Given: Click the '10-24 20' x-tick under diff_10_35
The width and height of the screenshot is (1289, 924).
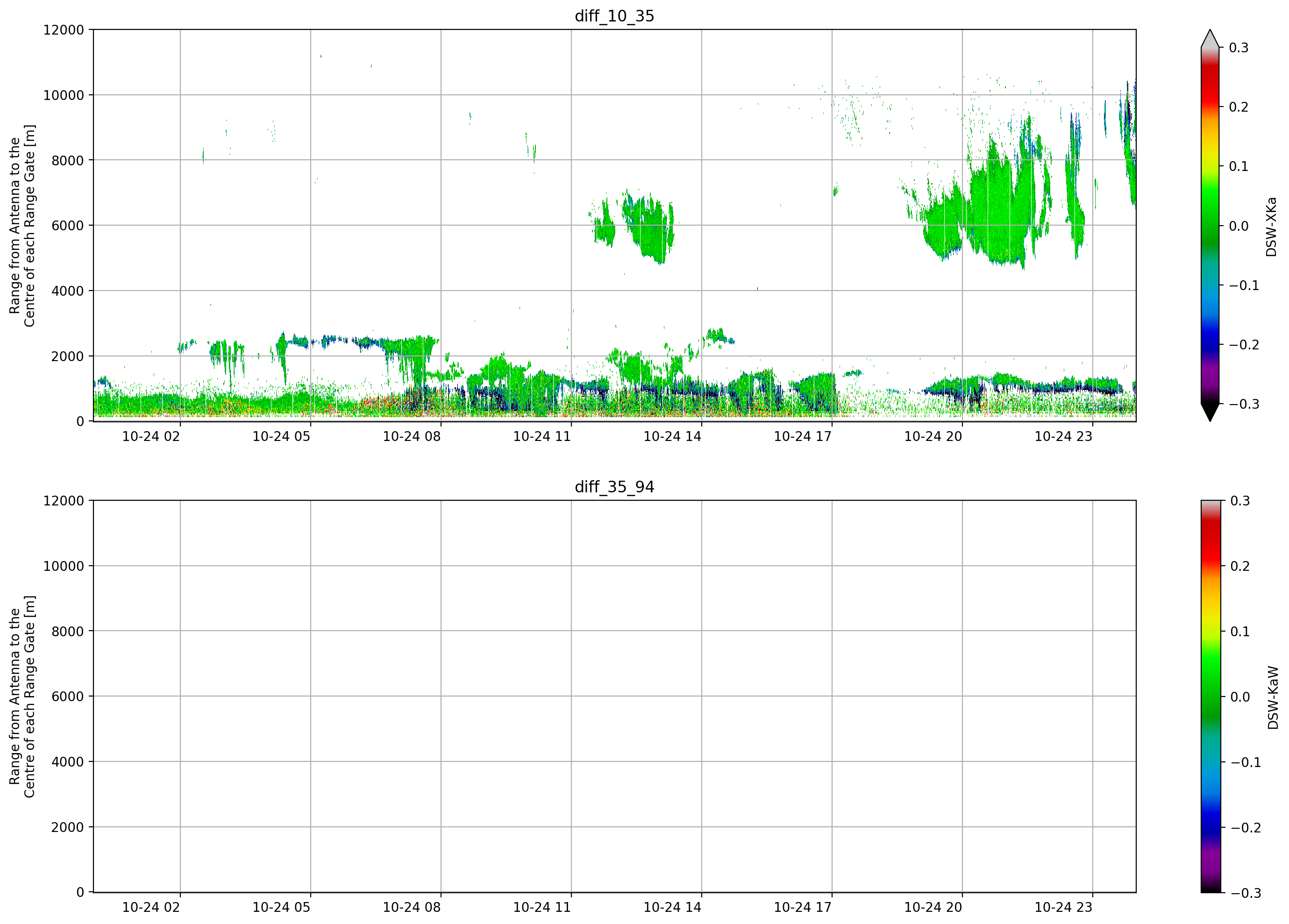Looking at the screenshot, I should click(933, 436).
